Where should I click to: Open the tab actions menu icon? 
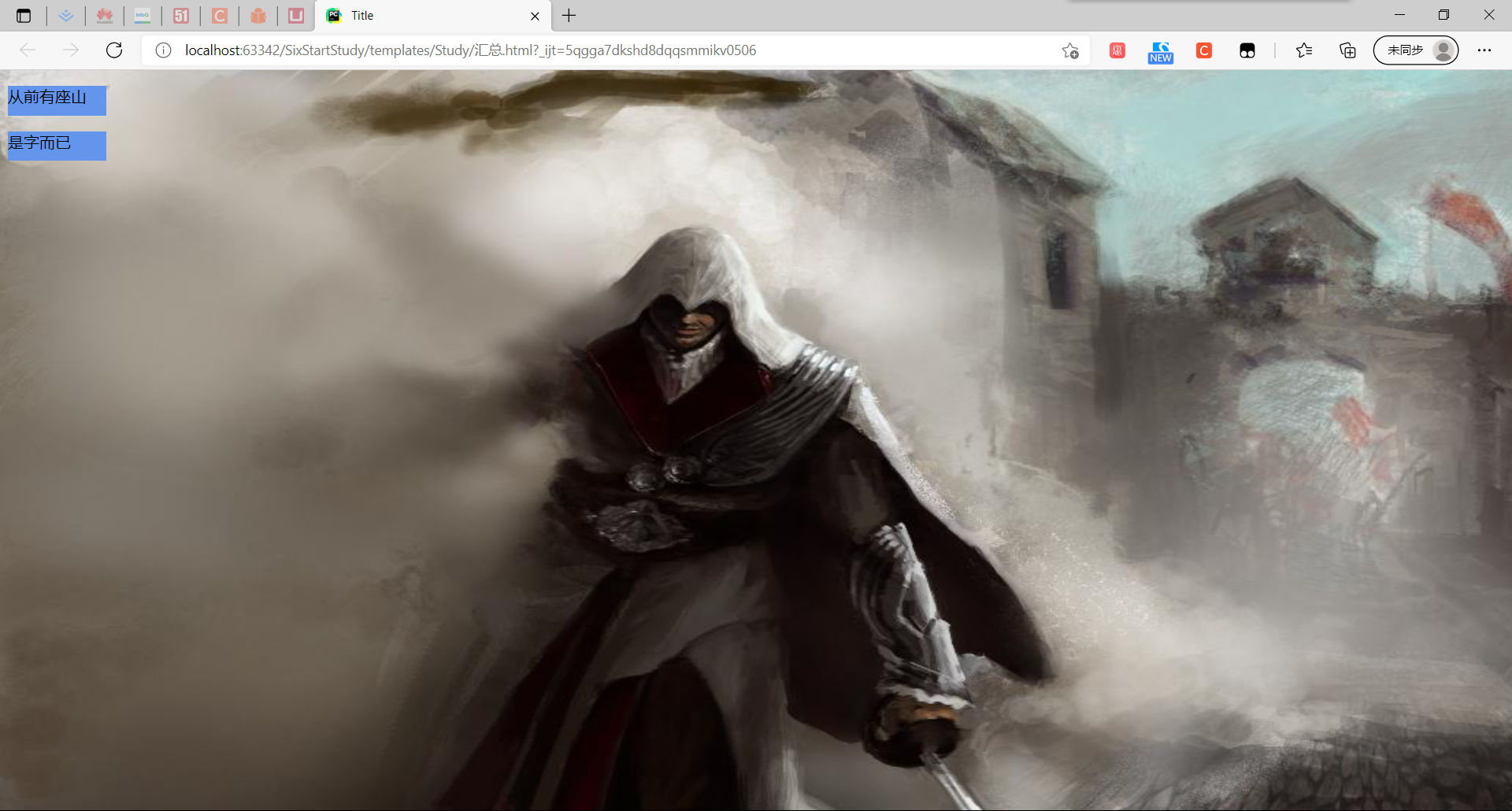[24, 16]
